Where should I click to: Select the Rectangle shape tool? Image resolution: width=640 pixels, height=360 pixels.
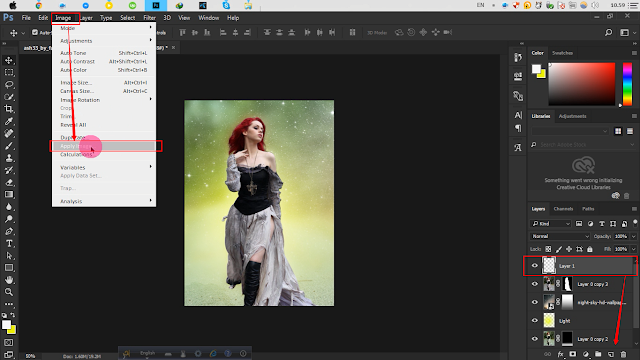pyautogui.click(x=9, y=268)
